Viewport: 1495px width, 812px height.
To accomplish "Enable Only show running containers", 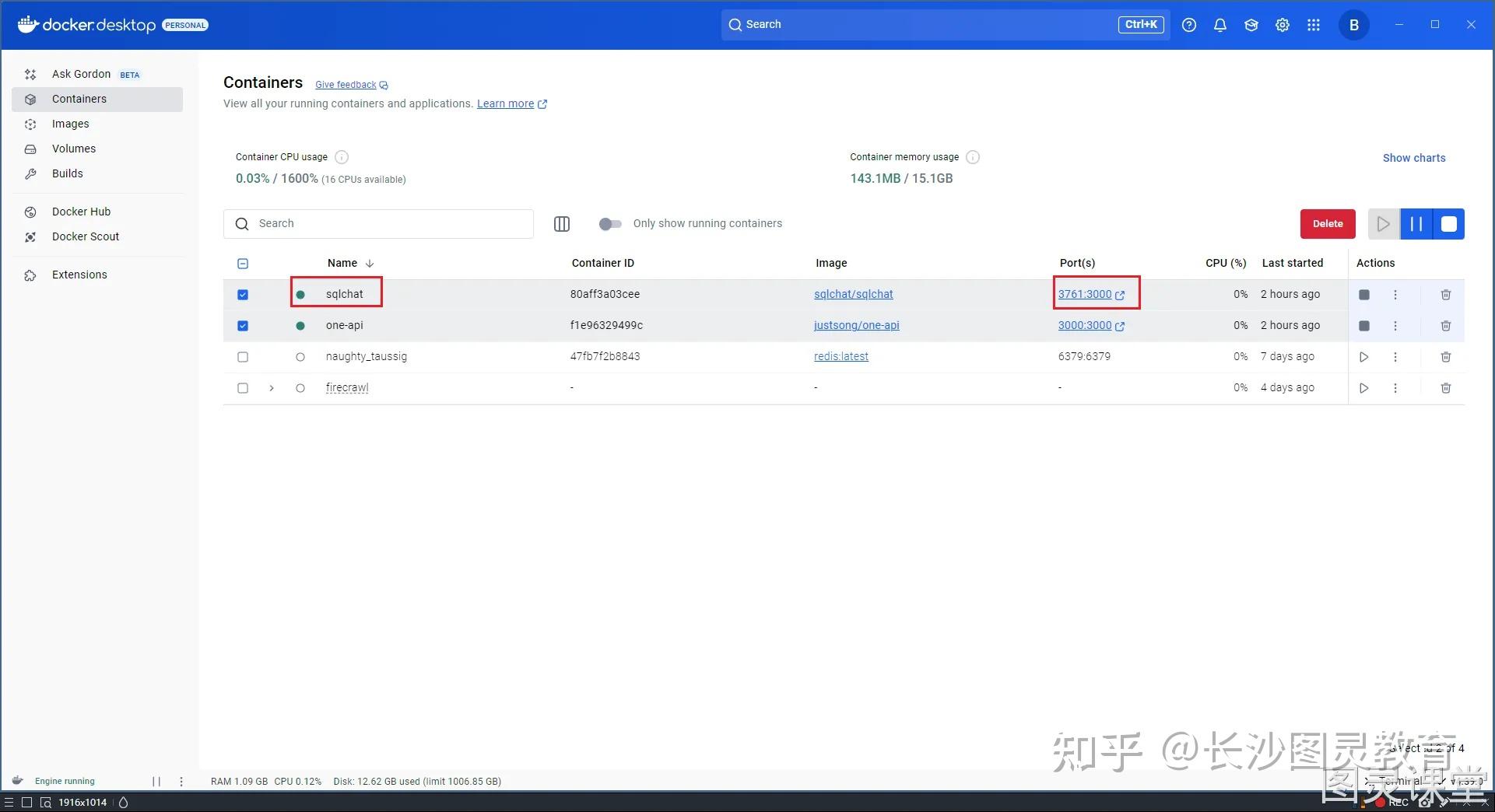I will coord(609,224).
